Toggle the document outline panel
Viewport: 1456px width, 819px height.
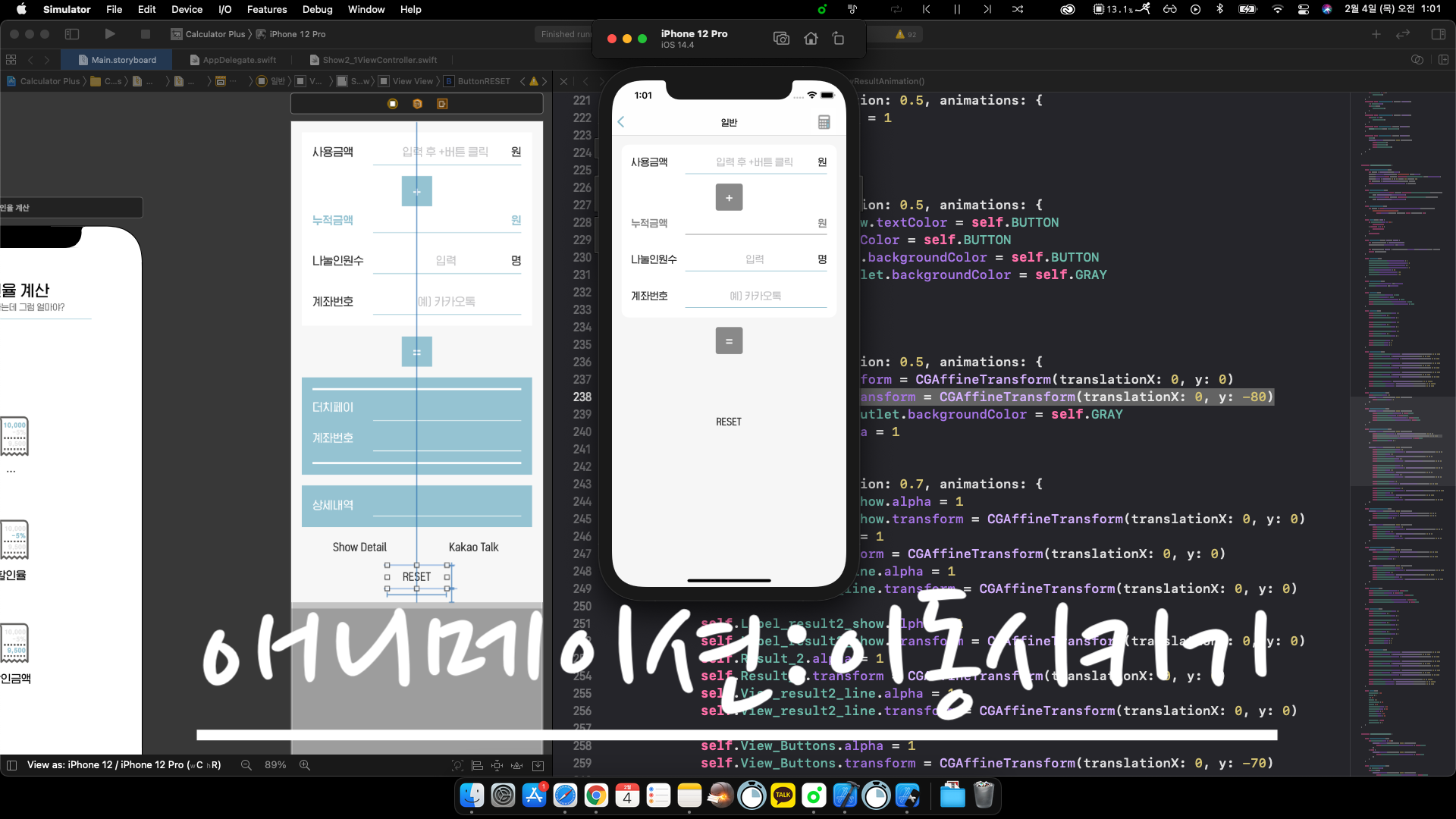point(11,765)
